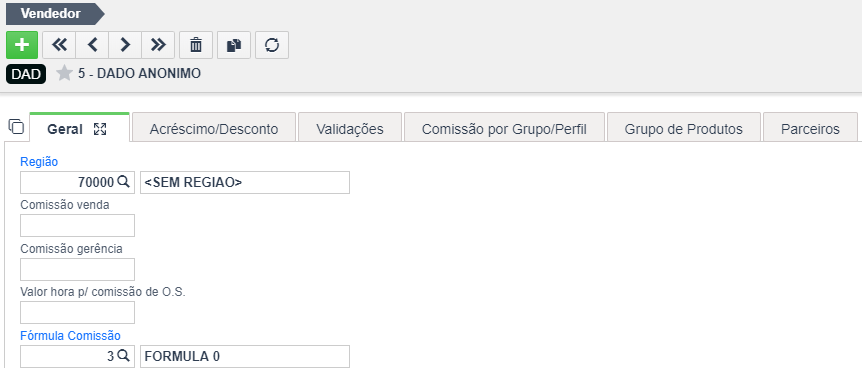Mark 5 - DADO ANONIMO as favorite star

[x=64, y=73]
